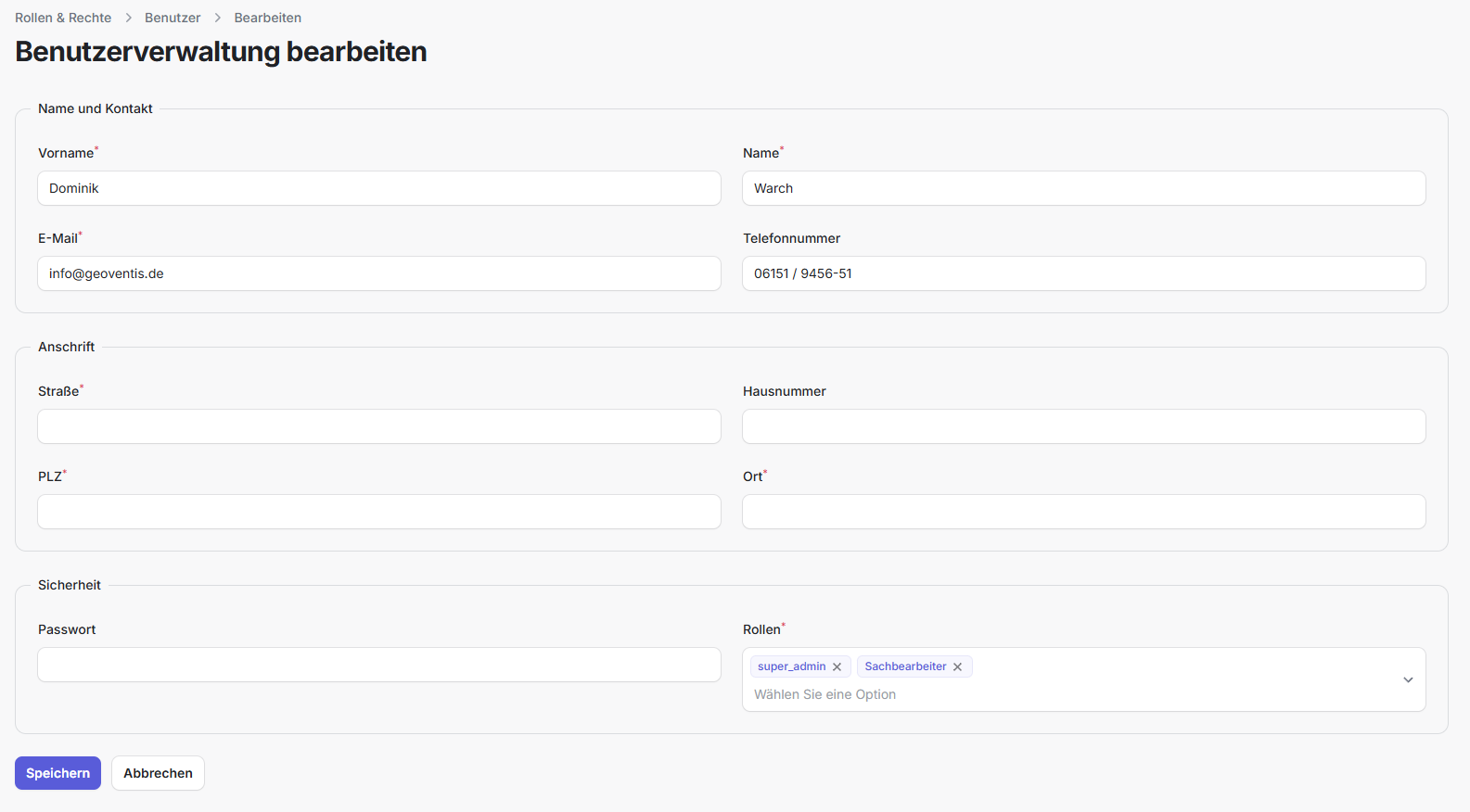Remove the Sachbearbeiter role tag
The height and width of the screenshot is (812, 1470).
(x=957, y=667)
